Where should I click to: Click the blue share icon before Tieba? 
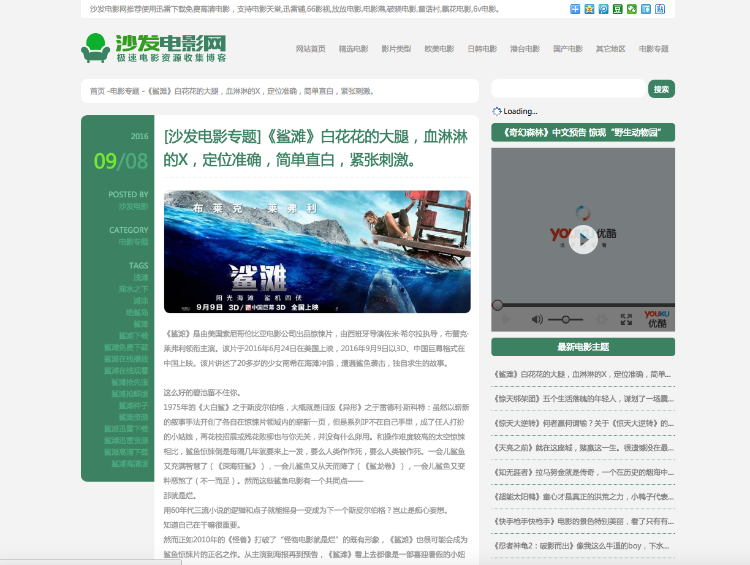[x=646, y=9]
